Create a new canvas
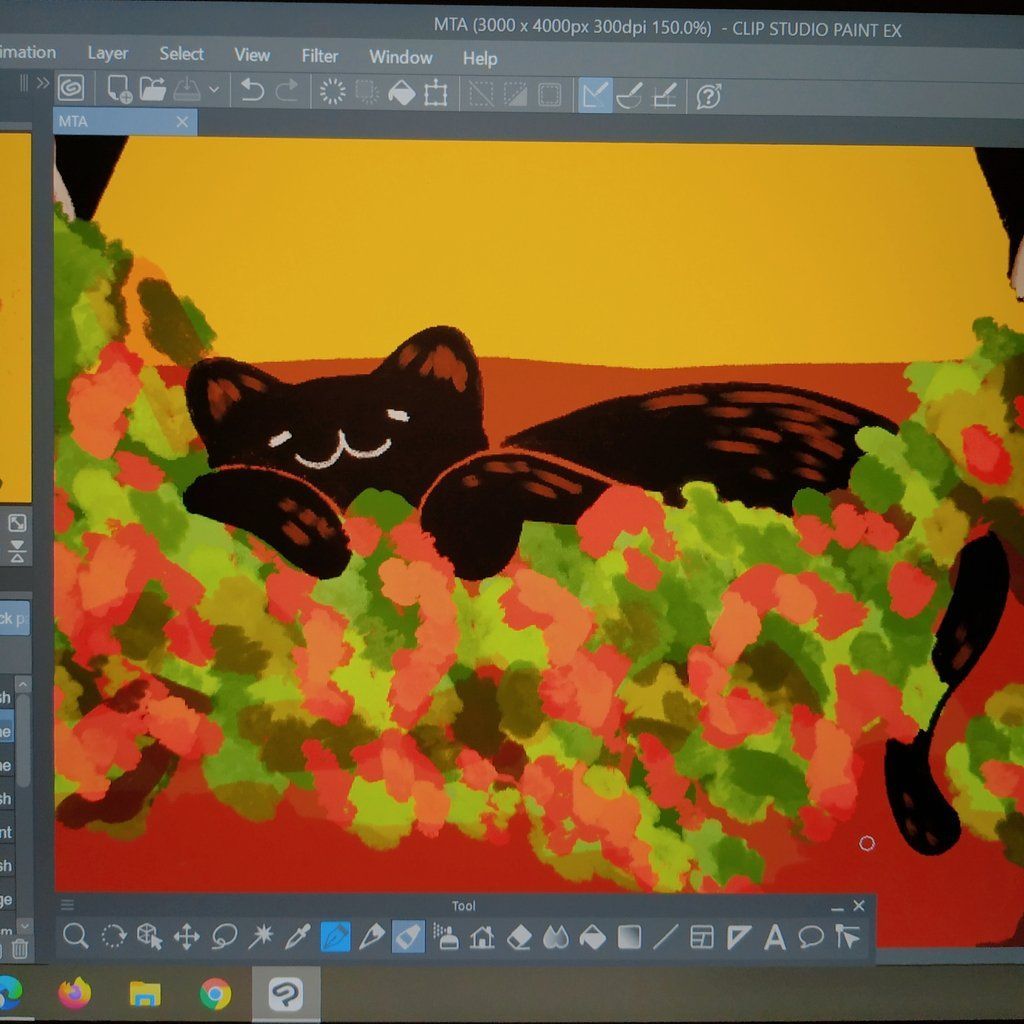 point(119,89)
